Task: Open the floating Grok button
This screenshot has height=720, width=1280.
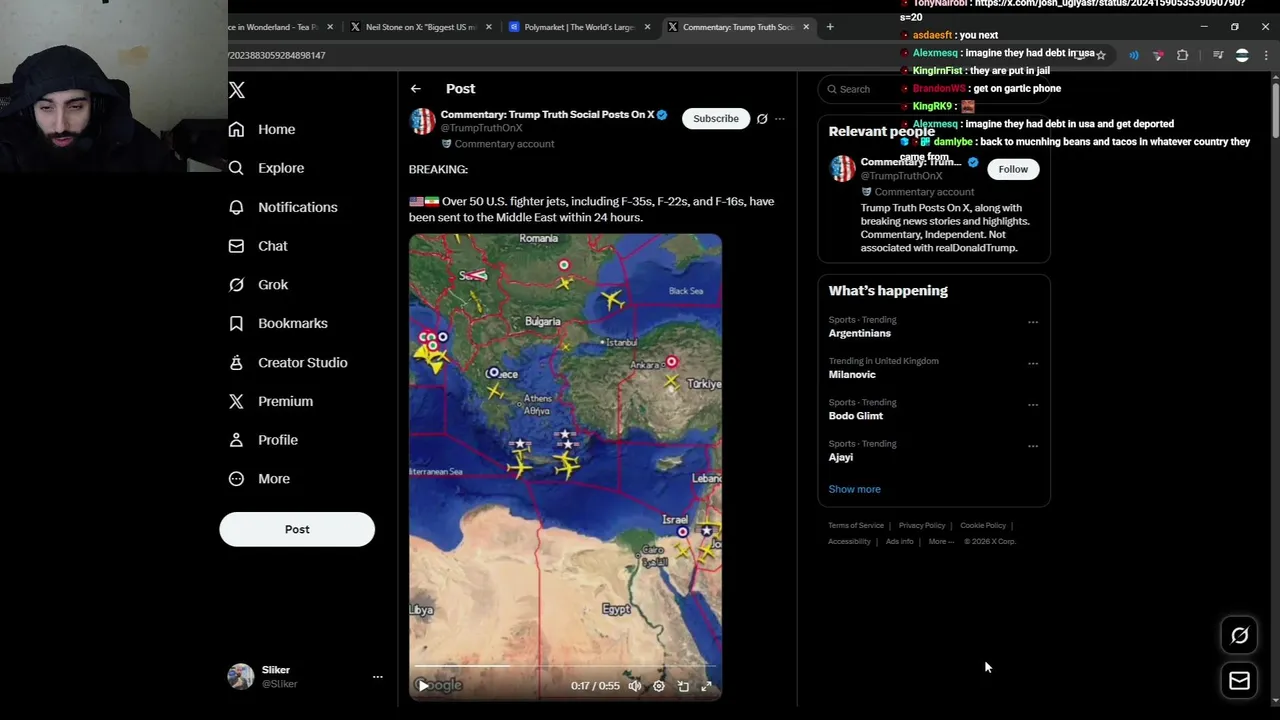Action: tap(1239, 635)
